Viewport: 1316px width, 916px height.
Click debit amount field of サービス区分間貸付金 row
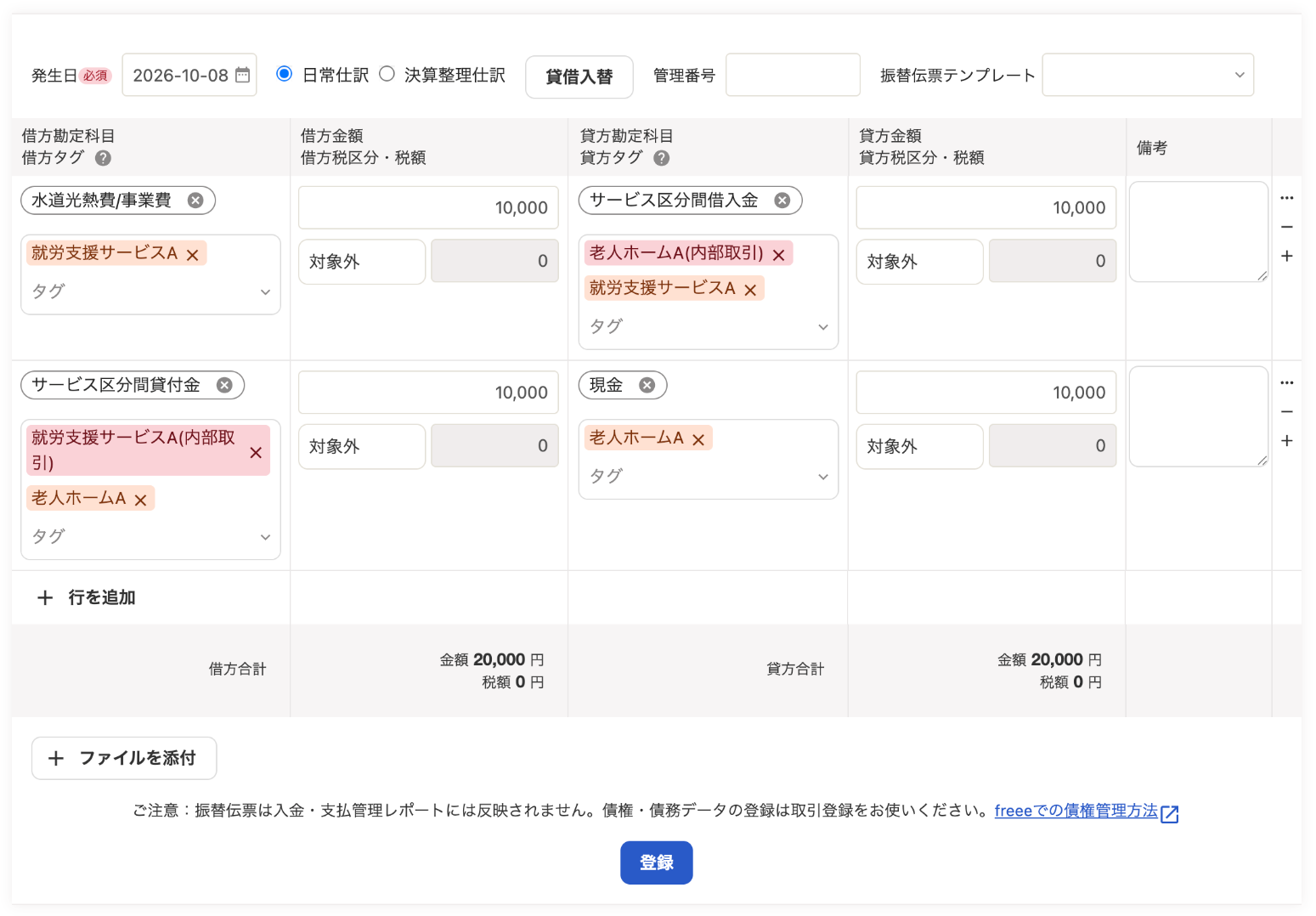428,393
